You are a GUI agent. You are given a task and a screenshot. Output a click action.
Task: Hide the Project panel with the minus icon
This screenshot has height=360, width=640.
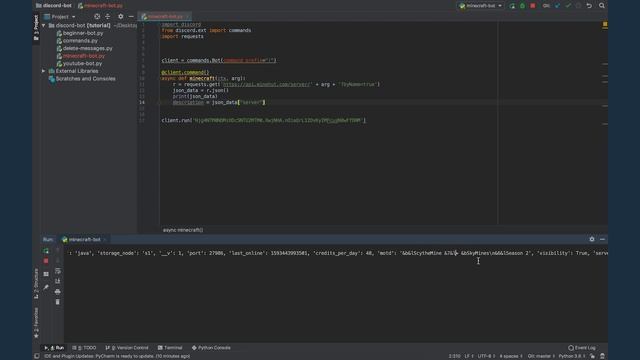(131, 17)
